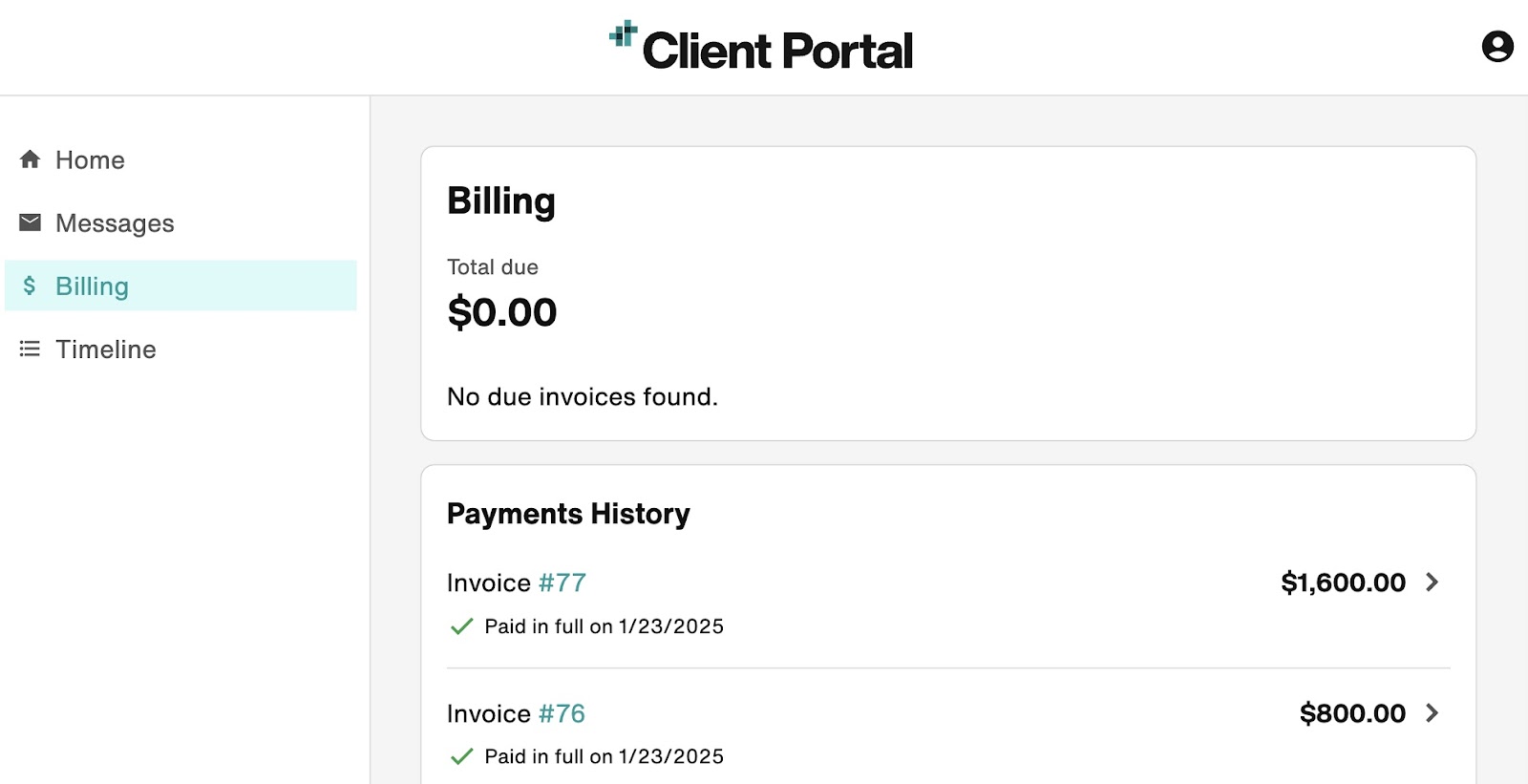1528x784 pixels.
Task: Select the Billing sidebar item
Action: (x=92, y=286)
